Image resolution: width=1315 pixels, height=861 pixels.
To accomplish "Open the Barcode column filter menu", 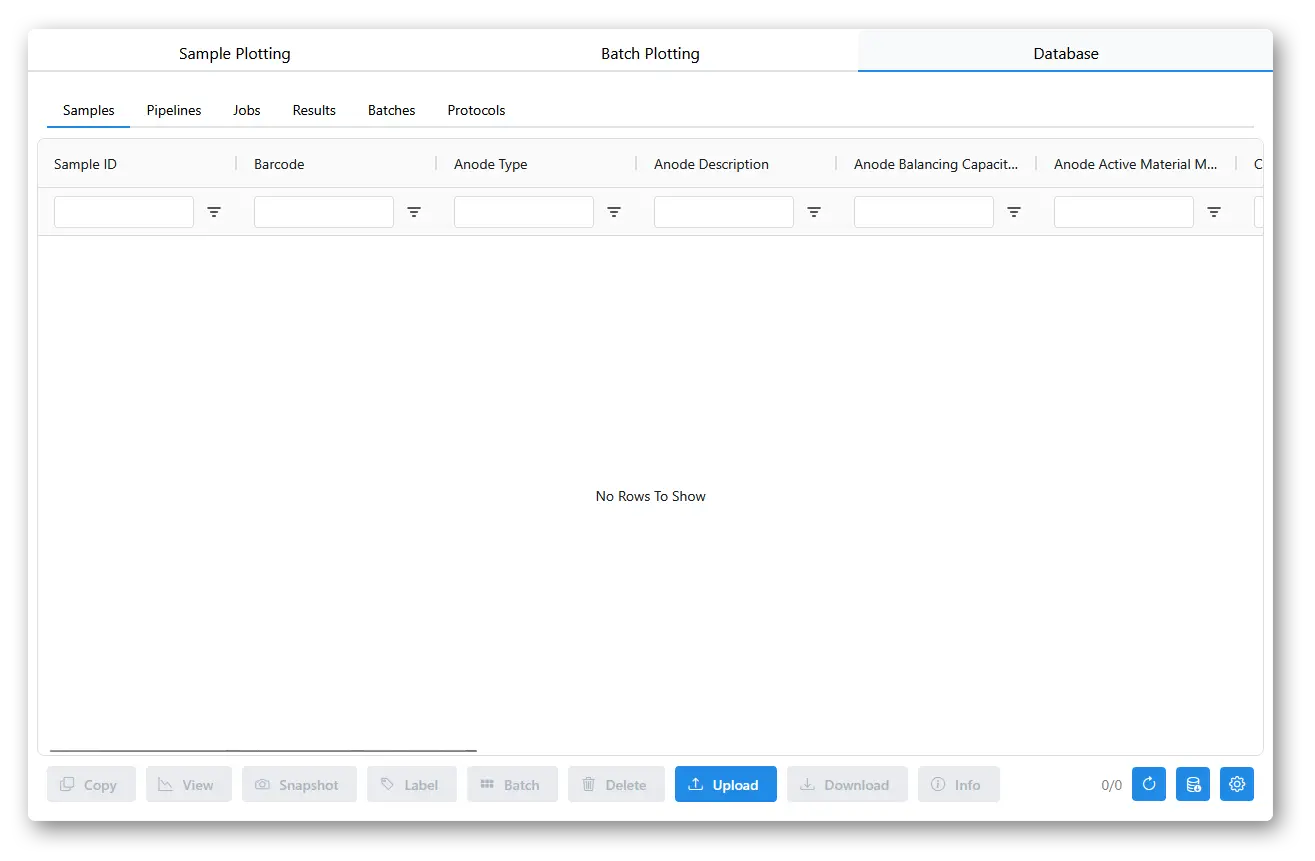I will point(414,212).
